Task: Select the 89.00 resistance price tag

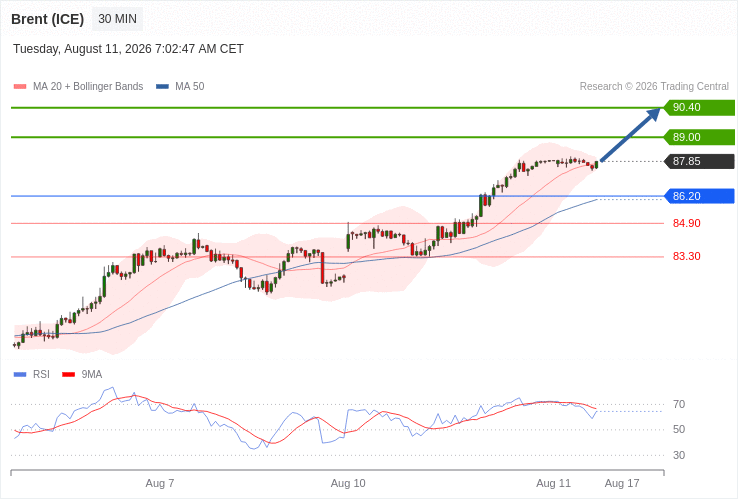Action: tap(699, 137)
